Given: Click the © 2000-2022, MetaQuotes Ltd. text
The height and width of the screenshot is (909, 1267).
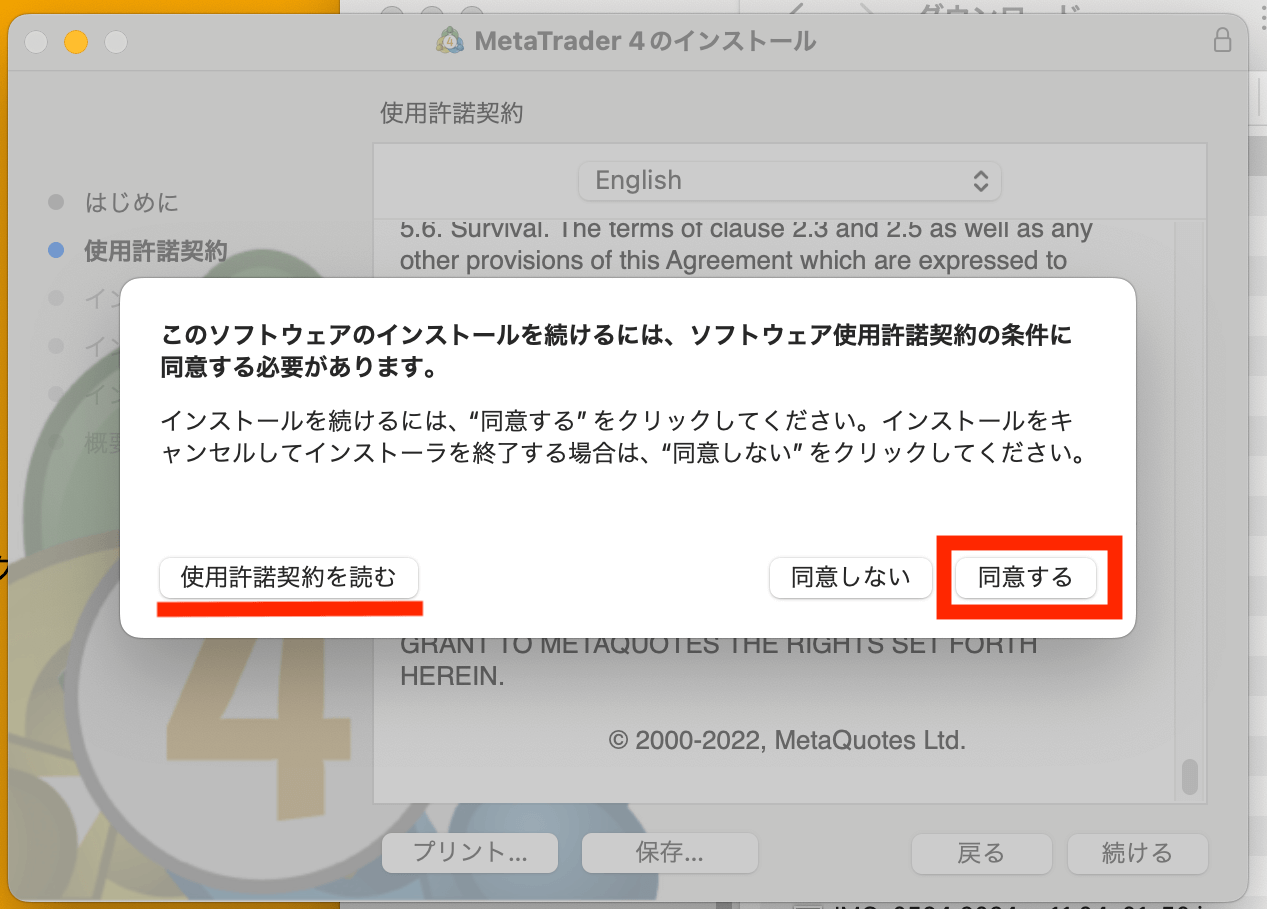Looking at the screenshot, I should click(787, 741).
